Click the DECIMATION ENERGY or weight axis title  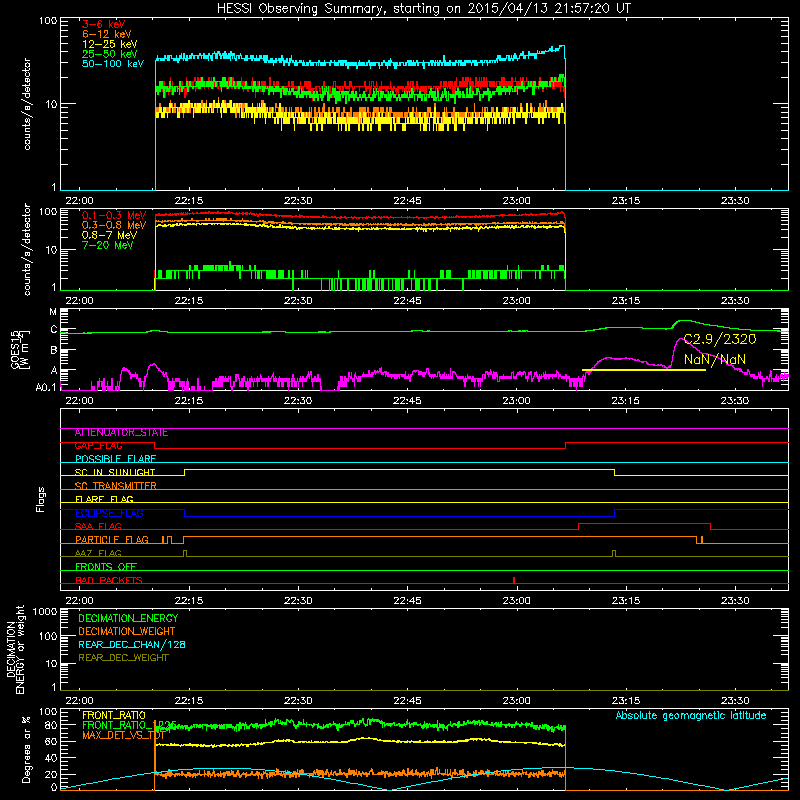coord(15,649)
